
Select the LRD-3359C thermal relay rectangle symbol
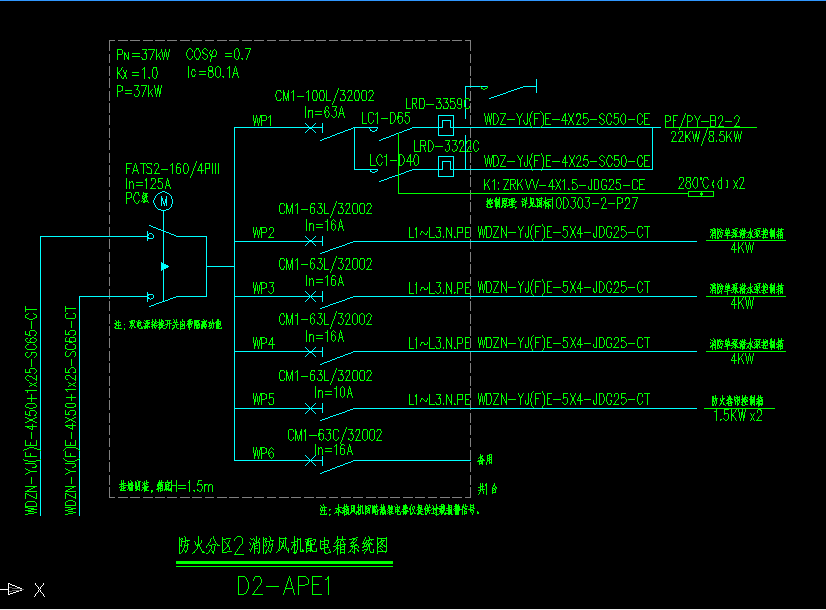click(x=446, y=125)
